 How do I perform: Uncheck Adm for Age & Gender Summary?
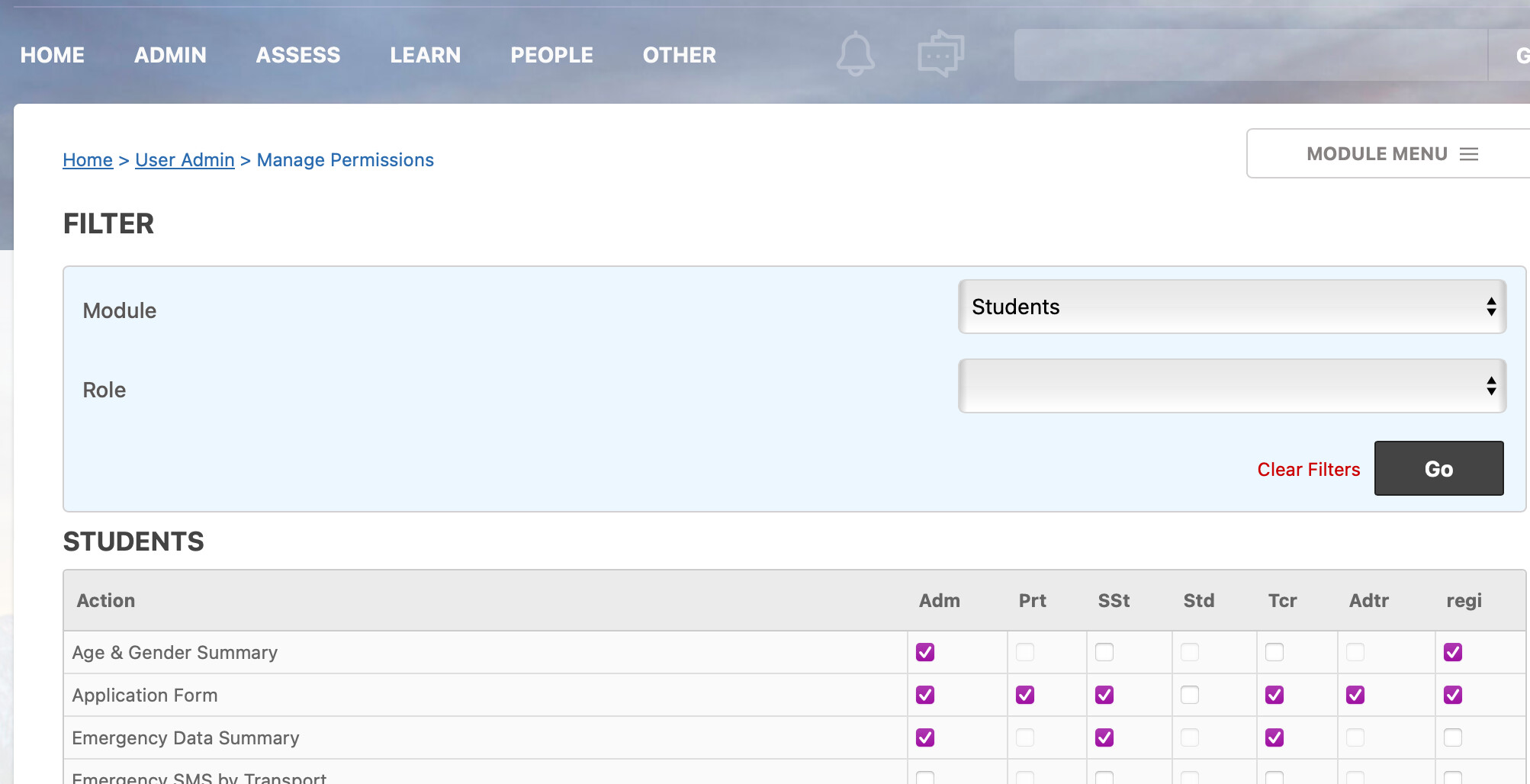[925, 652]
